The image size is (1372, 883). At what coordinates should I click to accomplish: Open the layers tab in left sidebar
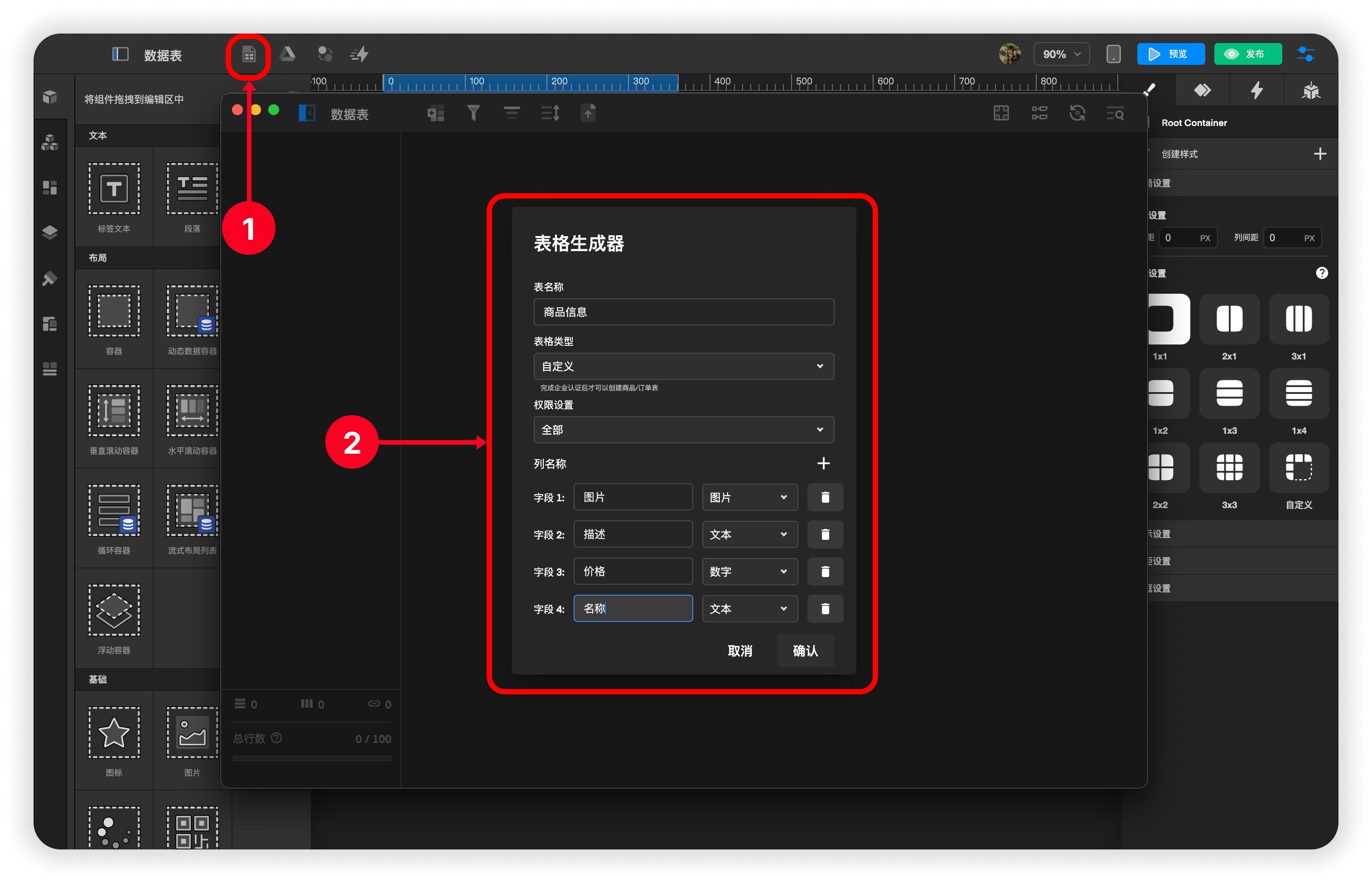pyautogui.click(x=50, y=232)
